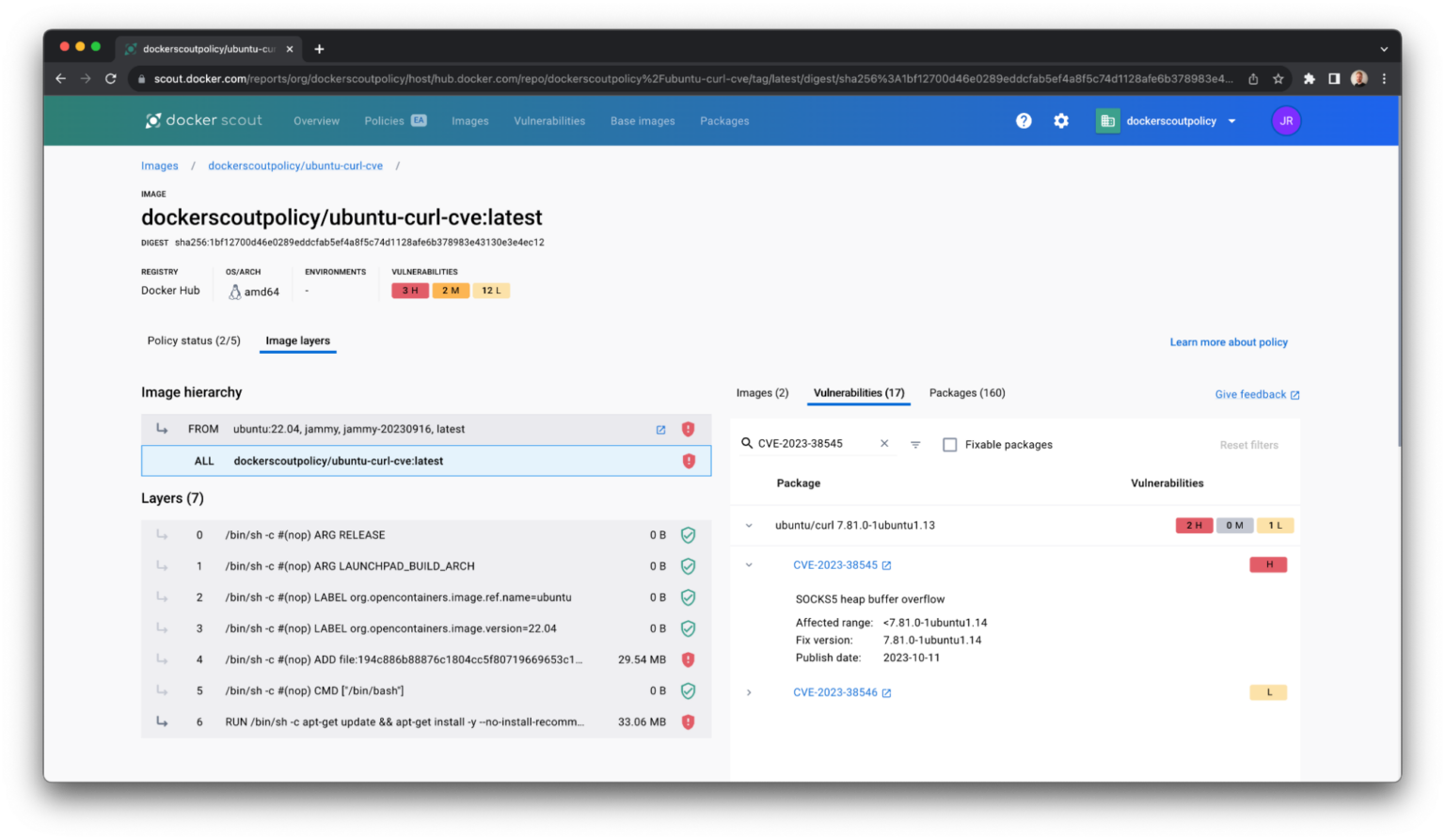Image resolution: width=1445 pixels, height=840 pixels.
Task: Expand the CVE-2023-38546 entry
Action: click(x=749, y=692)
